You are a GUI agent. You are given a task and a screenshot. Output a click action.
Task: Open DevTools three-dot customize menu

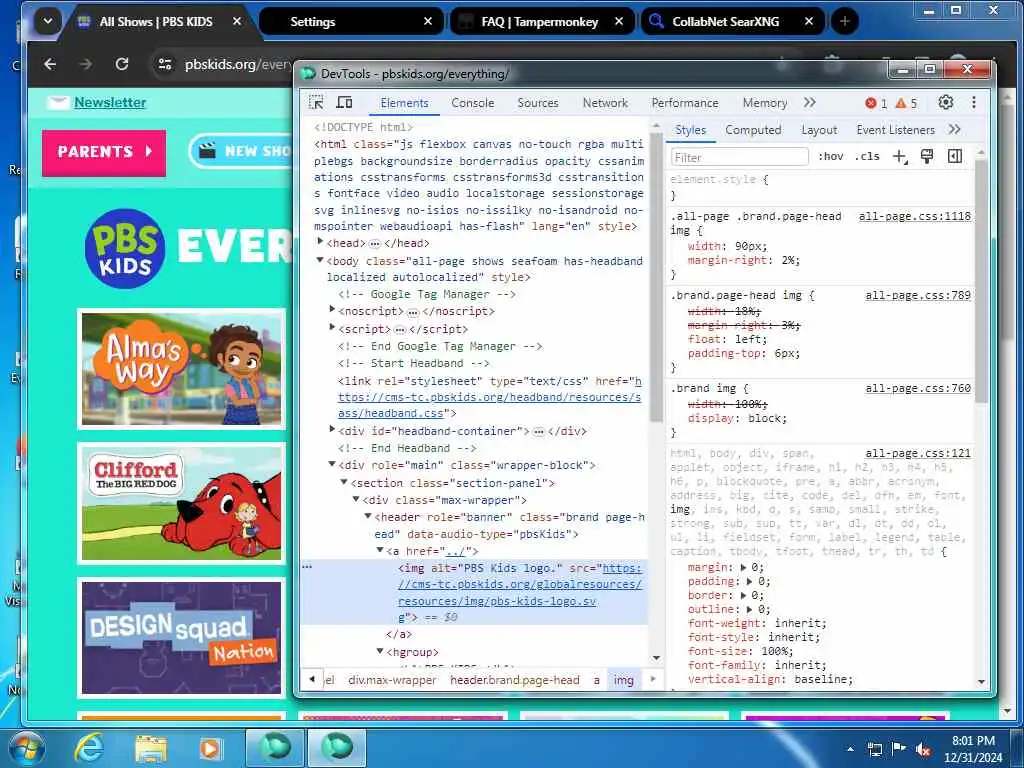pyautogui.click(x=974, y=103)
